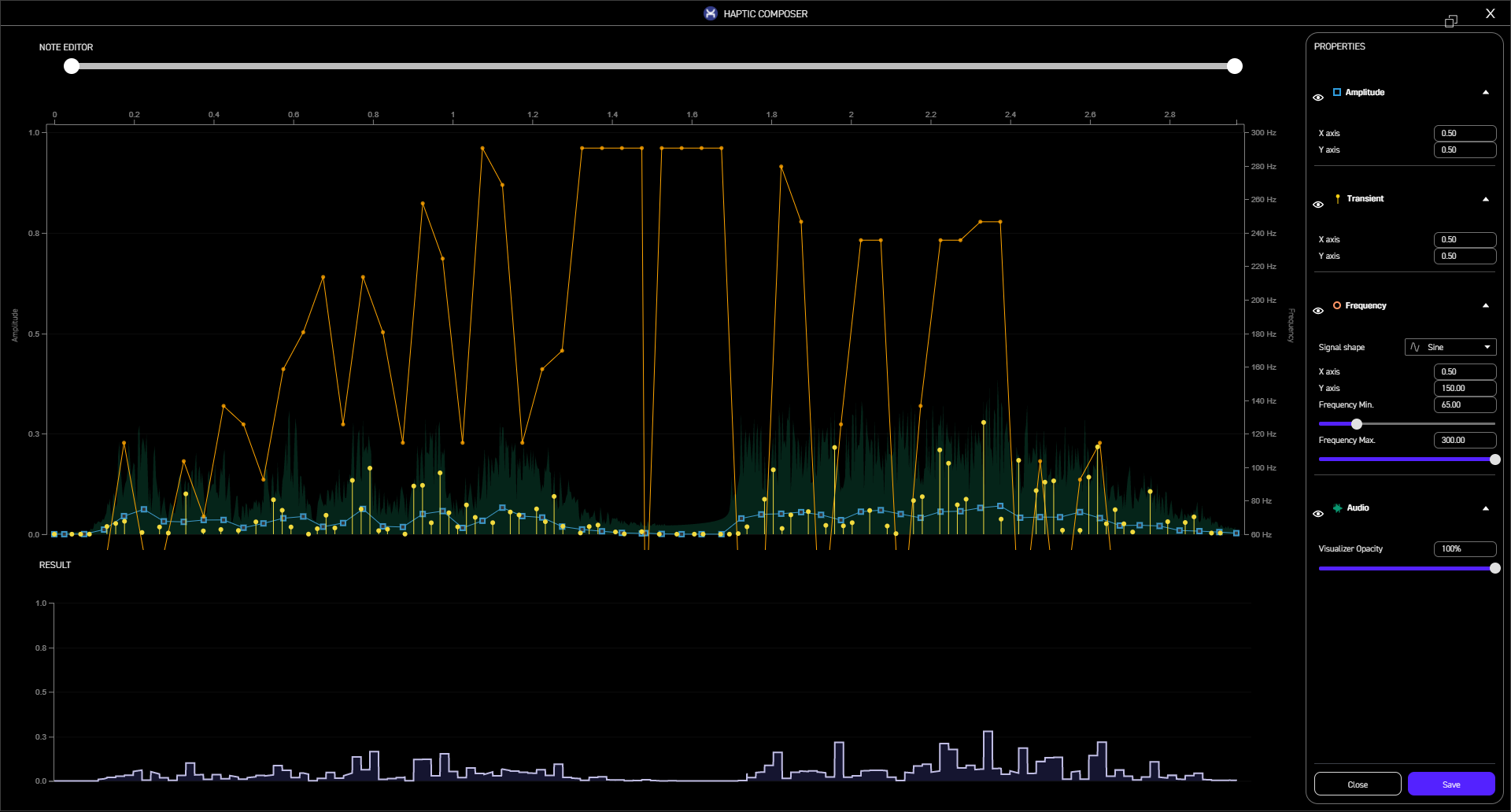This screenshot has width=1511, height=812.
Task: Click the Transient yellow pin icon
Action: (1338, 198)
